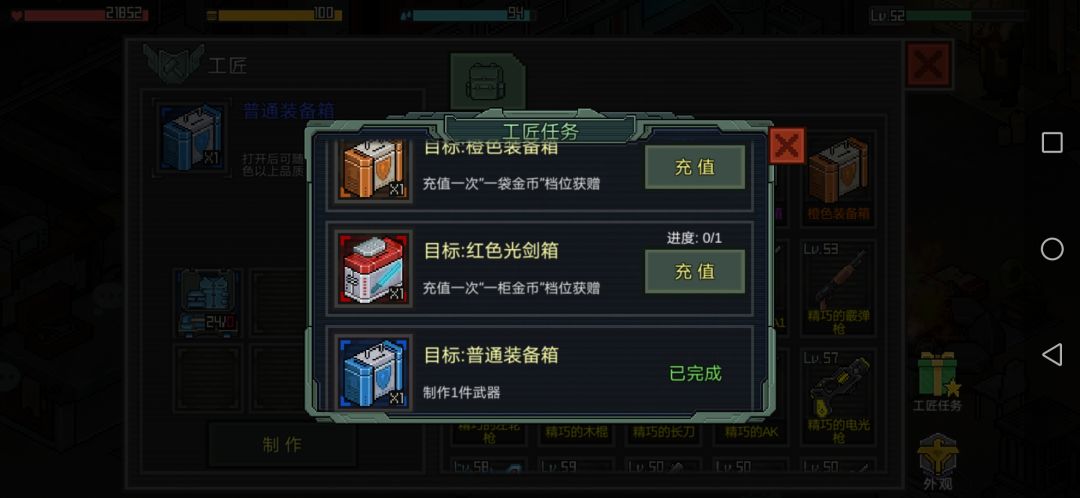Close the 工匠 craftsman window with X

click(928, 65)
